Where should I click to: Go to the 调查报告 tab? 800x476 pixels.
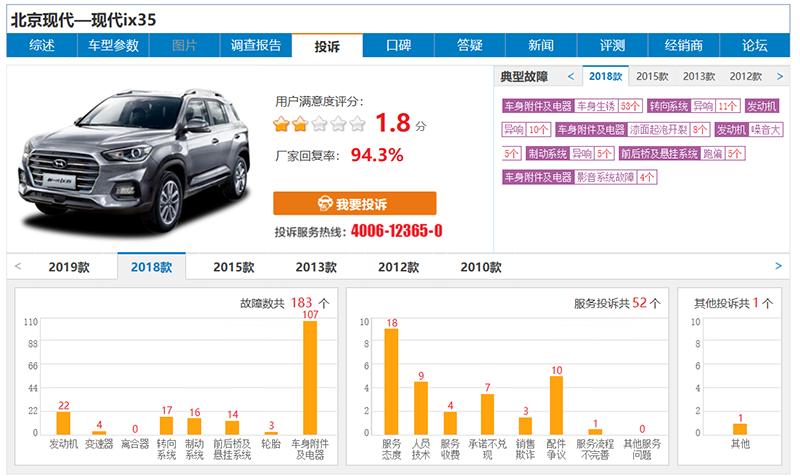(x=256, y=45)
